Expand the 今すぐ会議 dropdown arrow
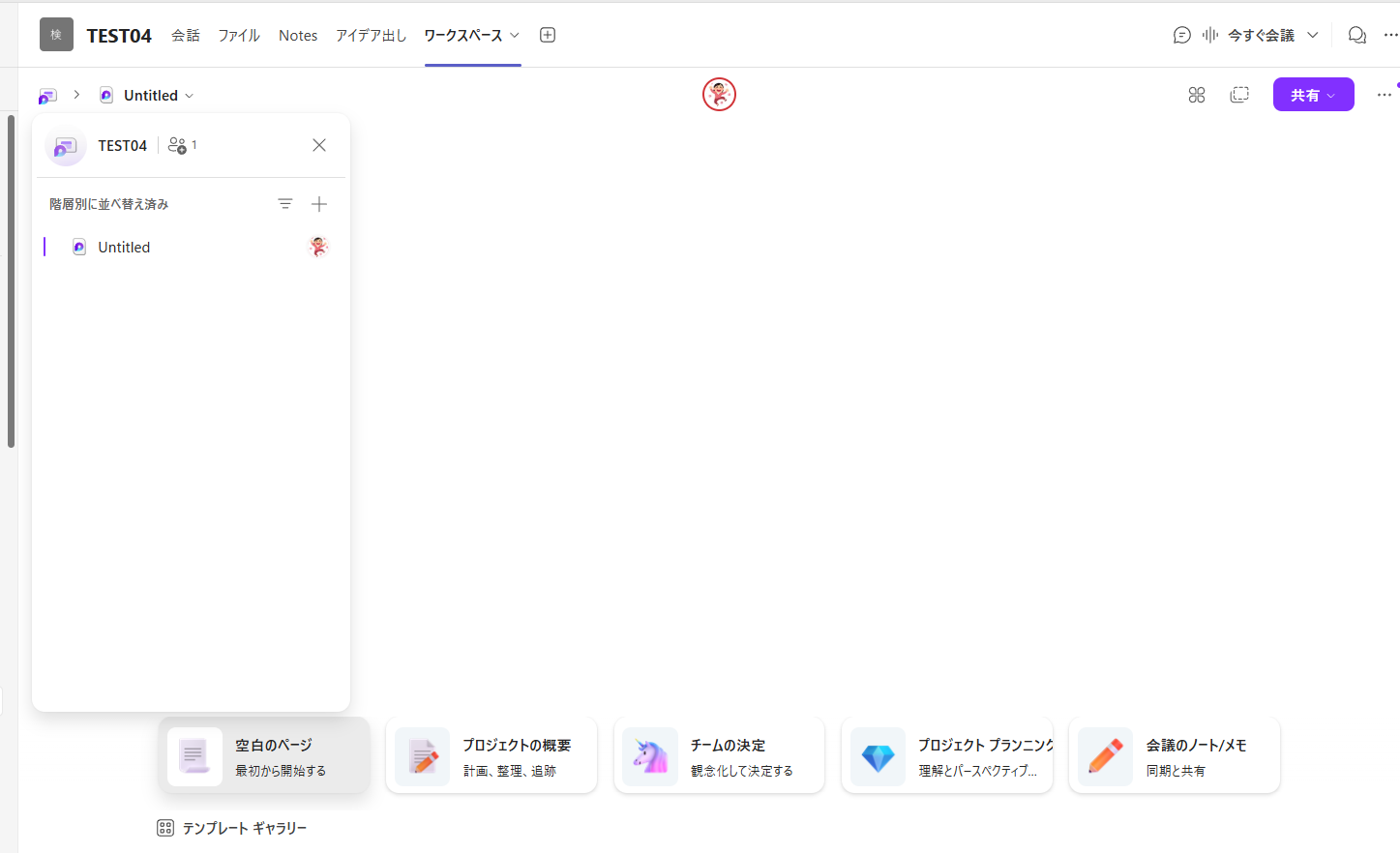 [x=1313, y=35]
